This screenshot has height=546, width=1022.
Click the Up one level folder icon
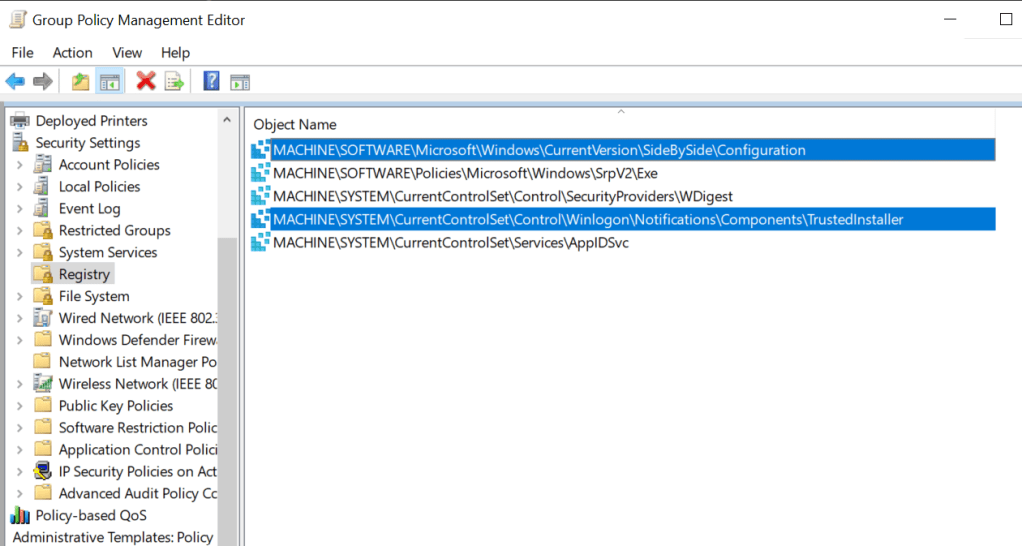point(80,82)
